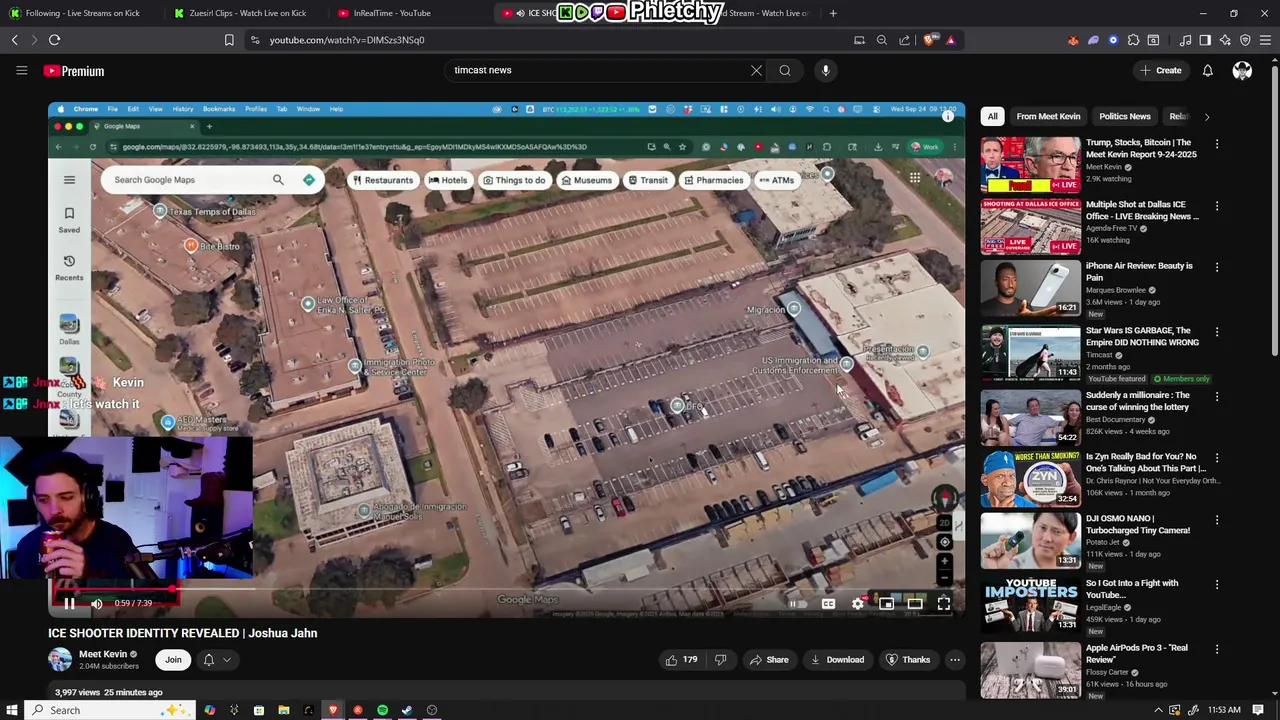Open YouTube notifications bell
This screenshot has height=720, width=1280.
click(1207, 70)
